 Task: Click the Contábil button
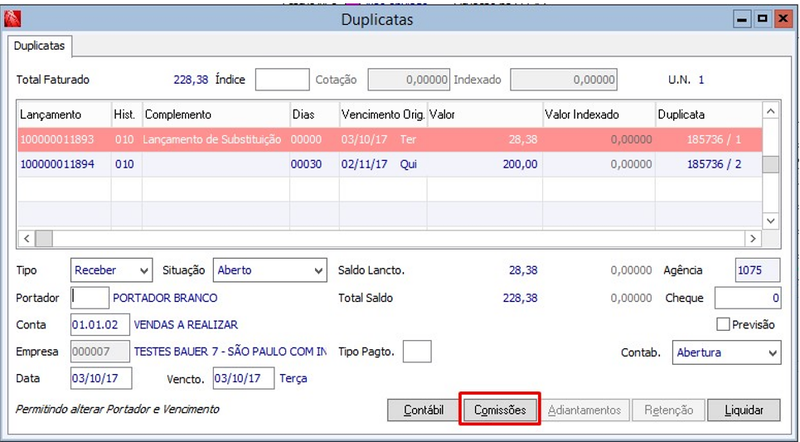click(x=423, y=410)
